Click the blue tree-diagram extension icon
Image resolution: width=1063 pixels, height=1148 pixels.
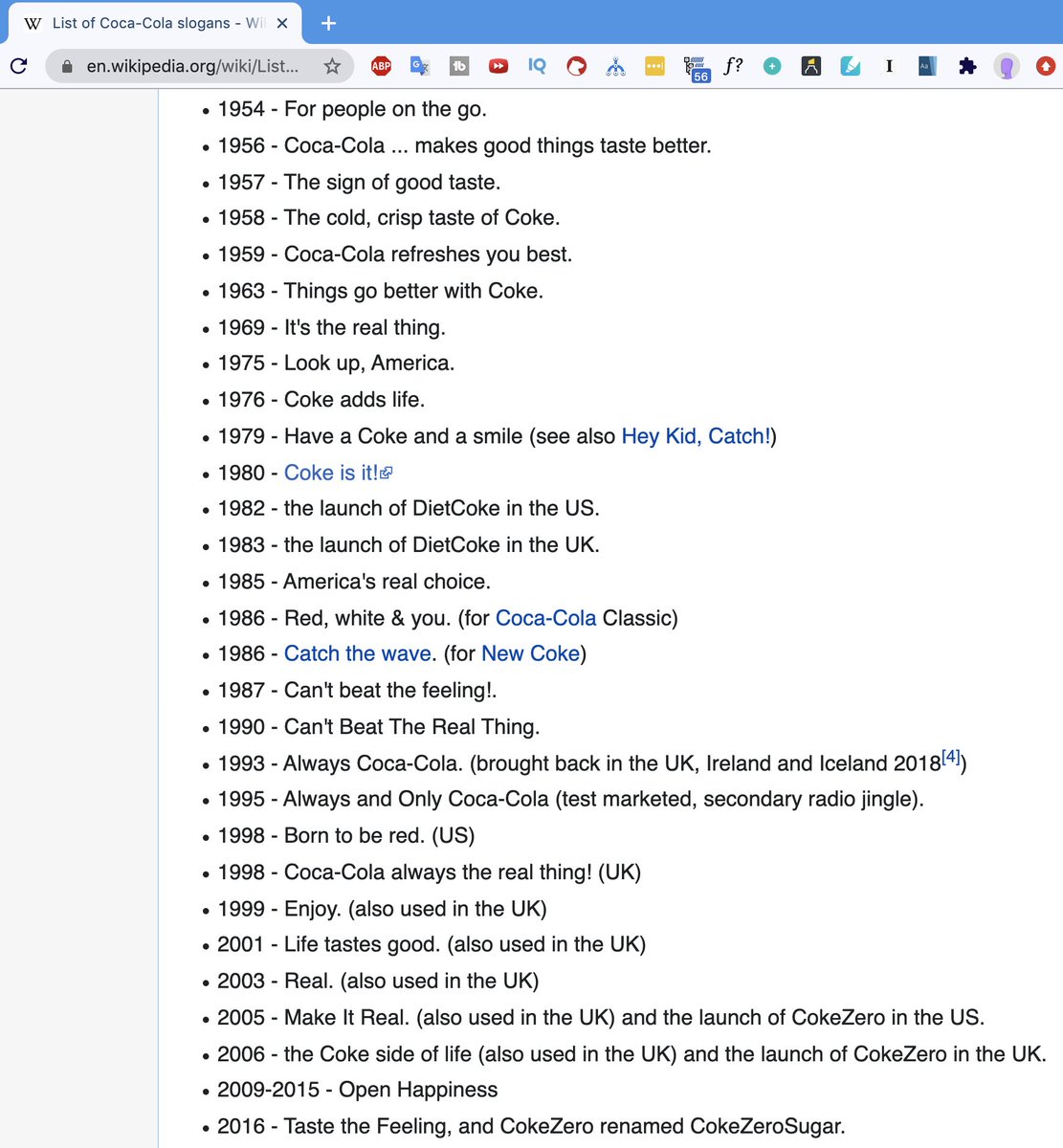tap(615, 66)
